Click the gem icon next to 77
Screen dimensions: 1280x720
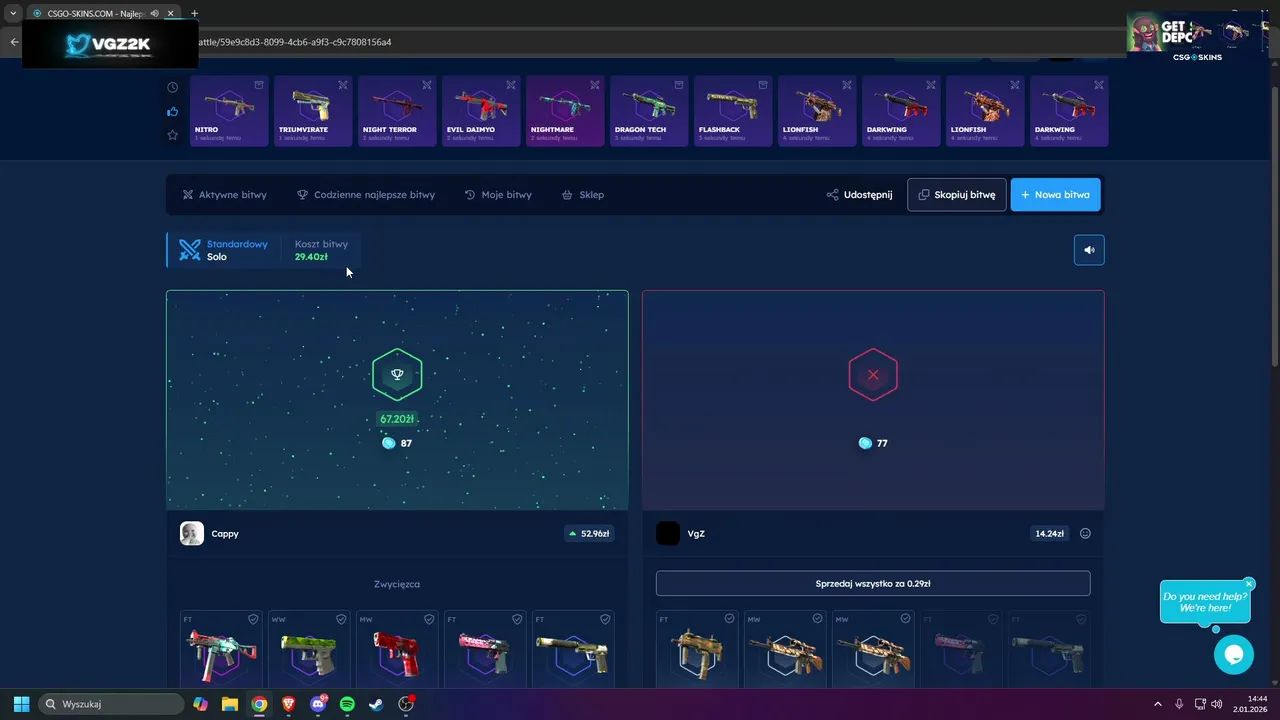865,443
